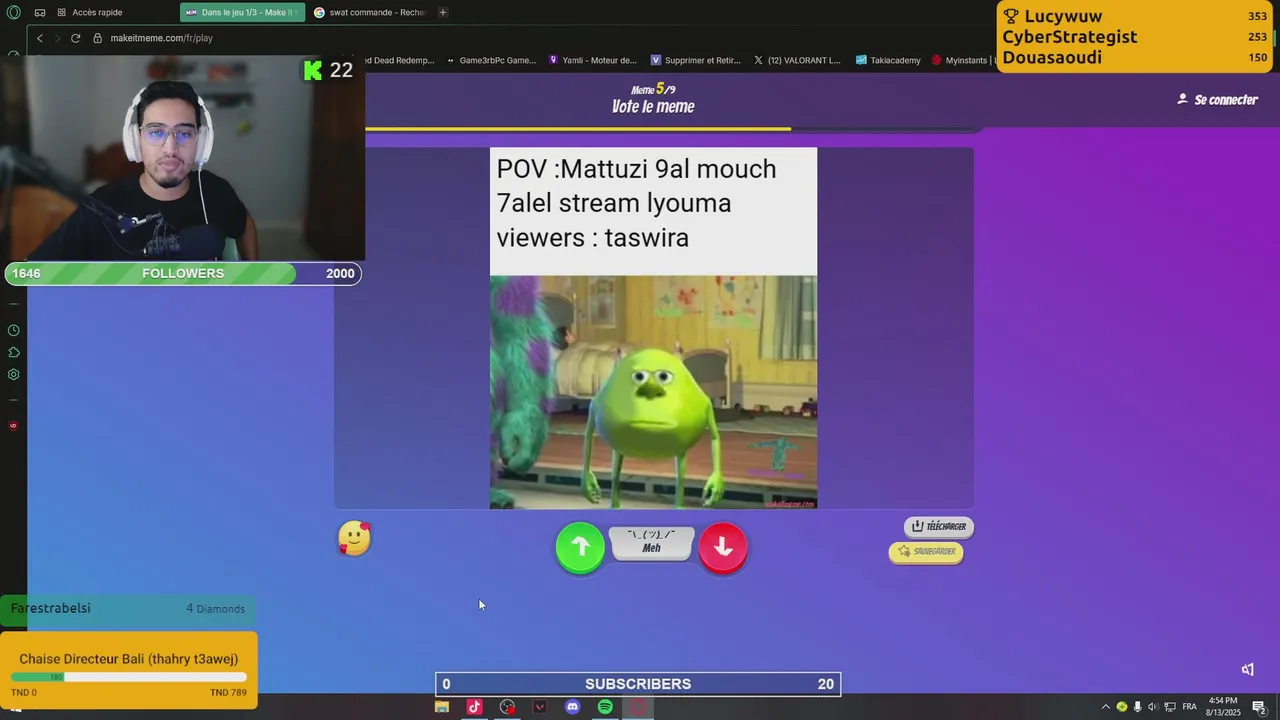Click the meme progress bar at top
Screen dimensions: 1280x720
click(670, 129)
